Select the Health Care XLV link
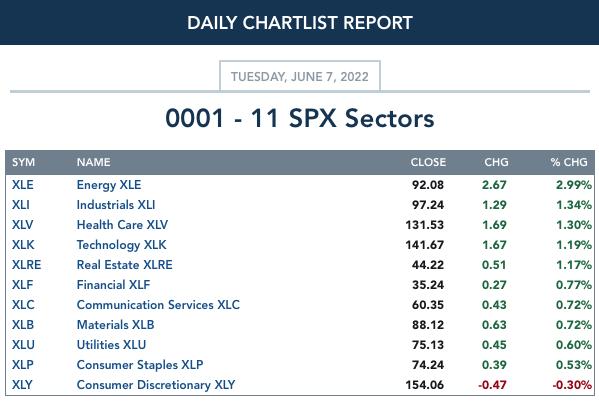 coord(122,225)
